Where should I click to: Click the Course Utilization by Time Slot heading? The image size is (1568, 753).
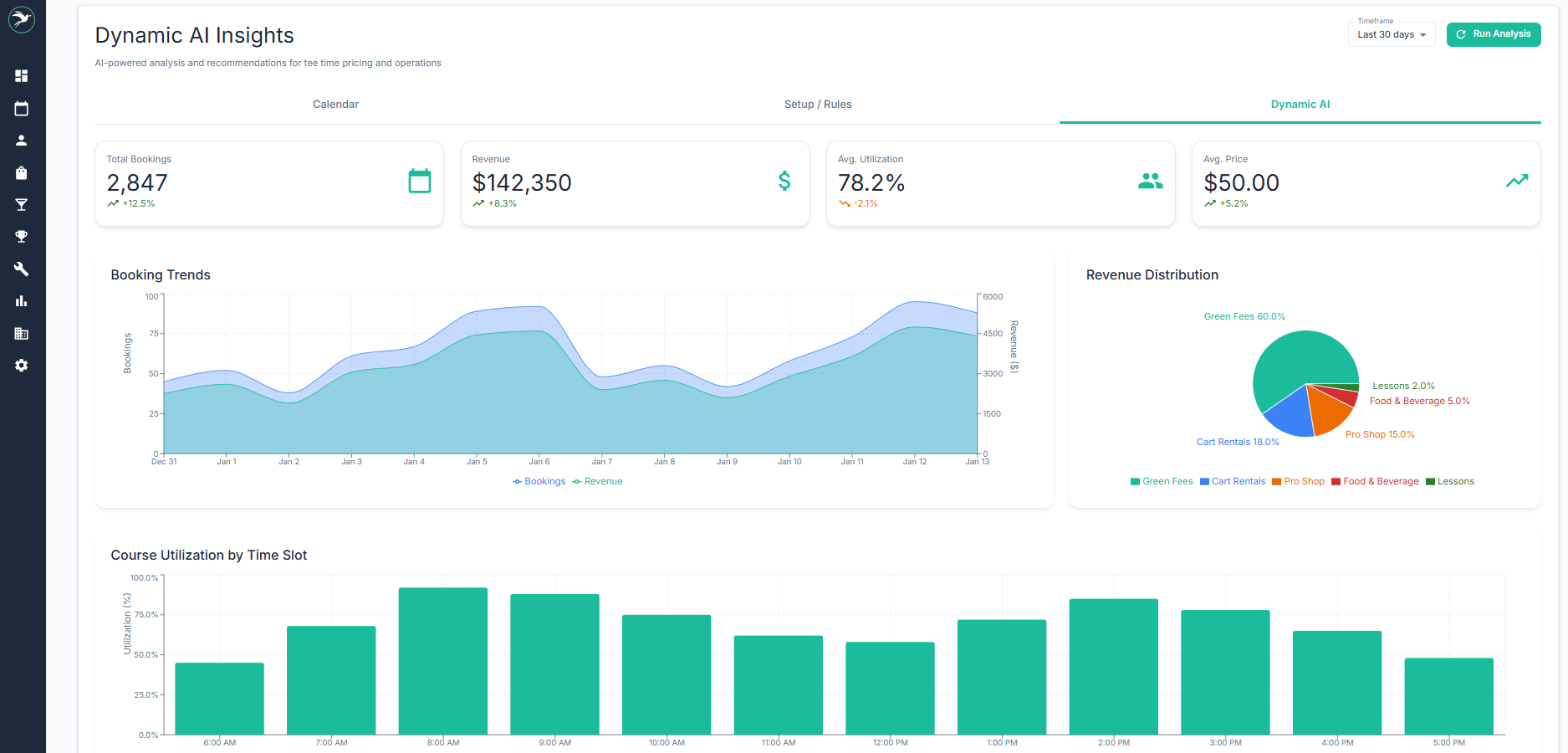[209, 556]
